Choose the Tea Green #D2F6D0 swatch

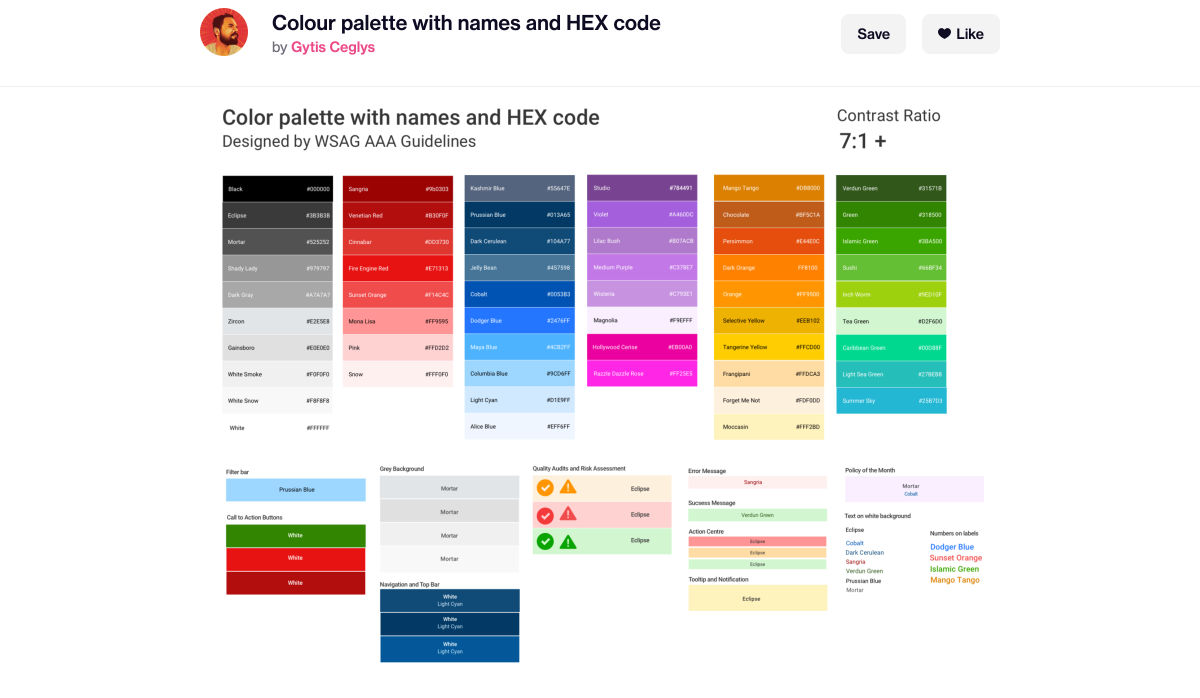[x=891, y=320]
